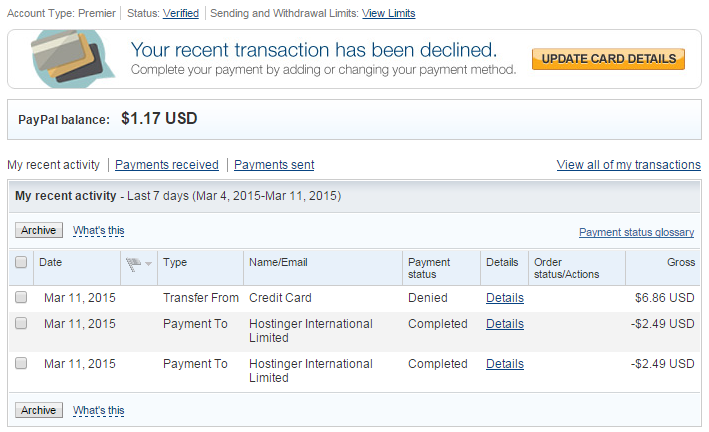Click the Date column header
The image size is (709, 432).
click(50, 263)
